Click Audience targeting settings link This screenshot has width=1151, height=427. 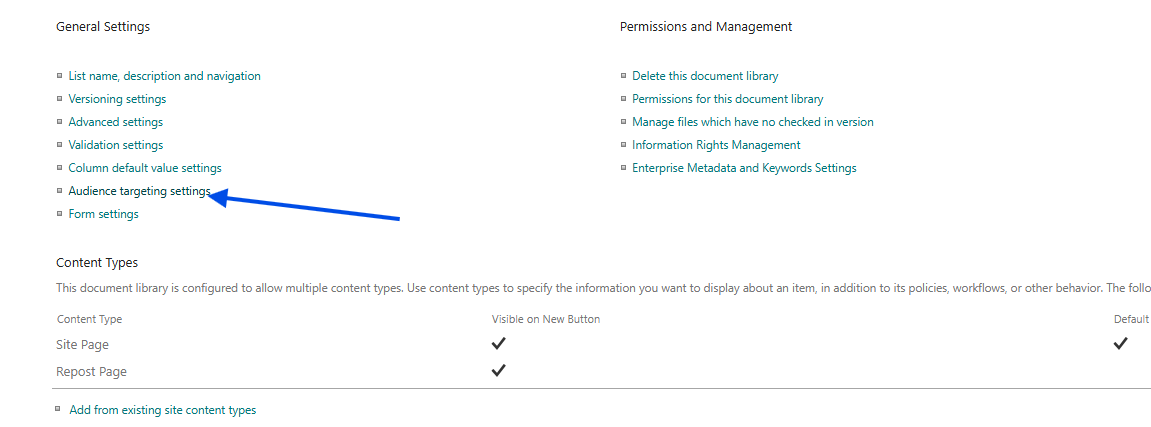coord(139,191)
